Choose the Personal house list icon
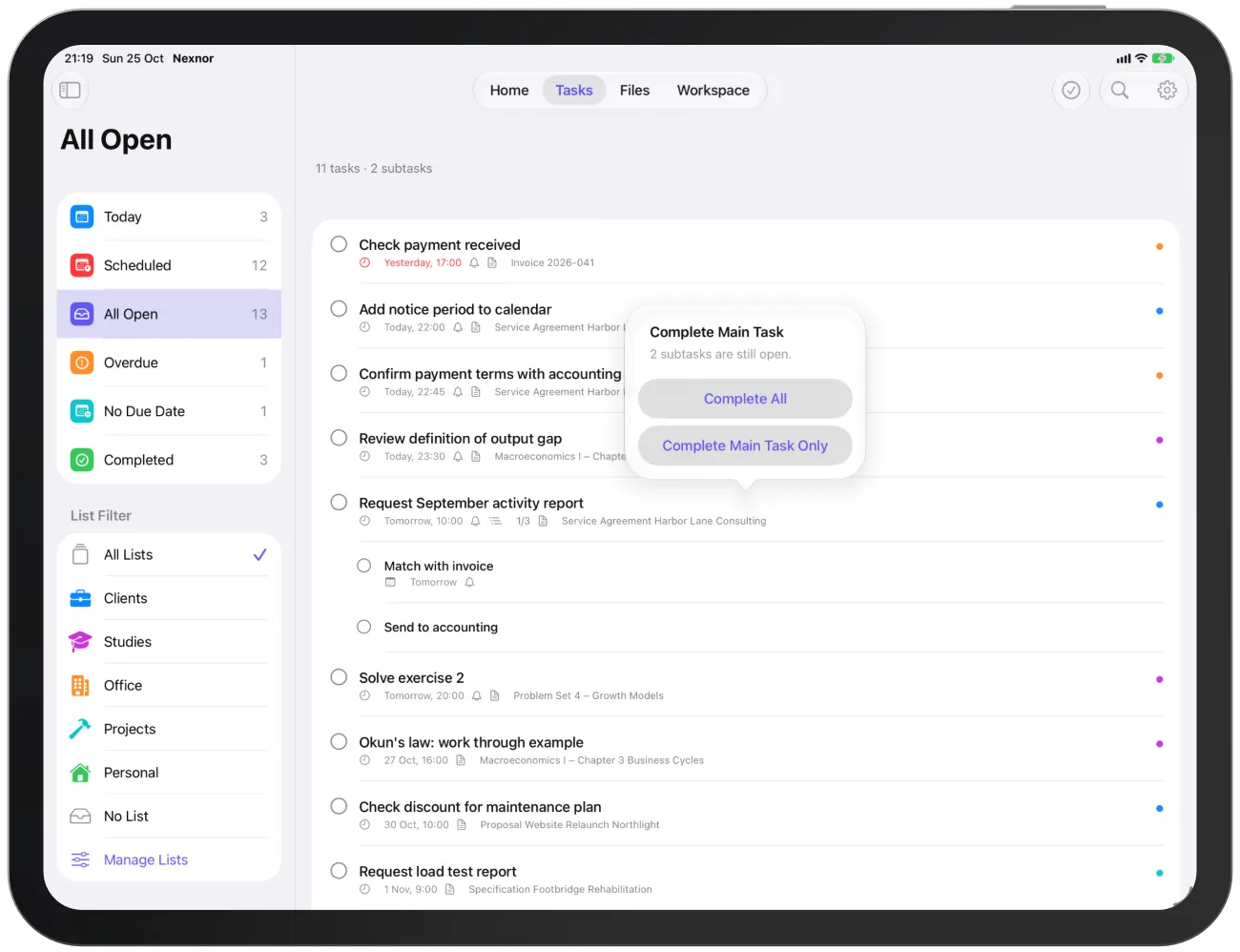Image resolution: width=1240 pixels, height=952 pixels. coord(81,773)
